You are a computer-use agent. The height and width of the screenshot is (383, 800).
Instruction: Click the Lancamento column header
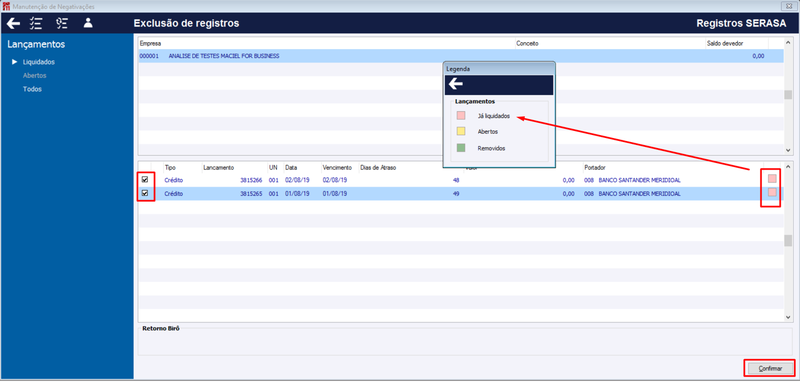click(x=218, y=167)
